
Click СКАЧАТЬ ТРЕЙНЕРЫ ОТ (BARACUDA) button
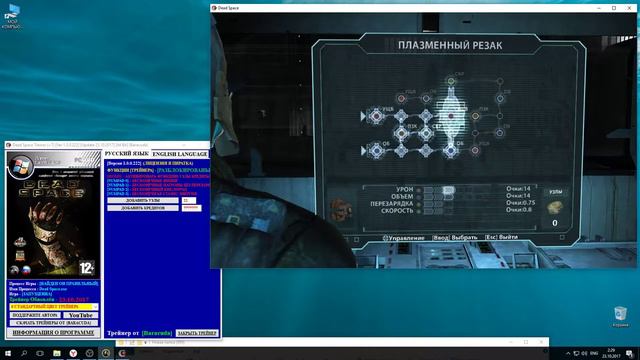coord(54,323)
